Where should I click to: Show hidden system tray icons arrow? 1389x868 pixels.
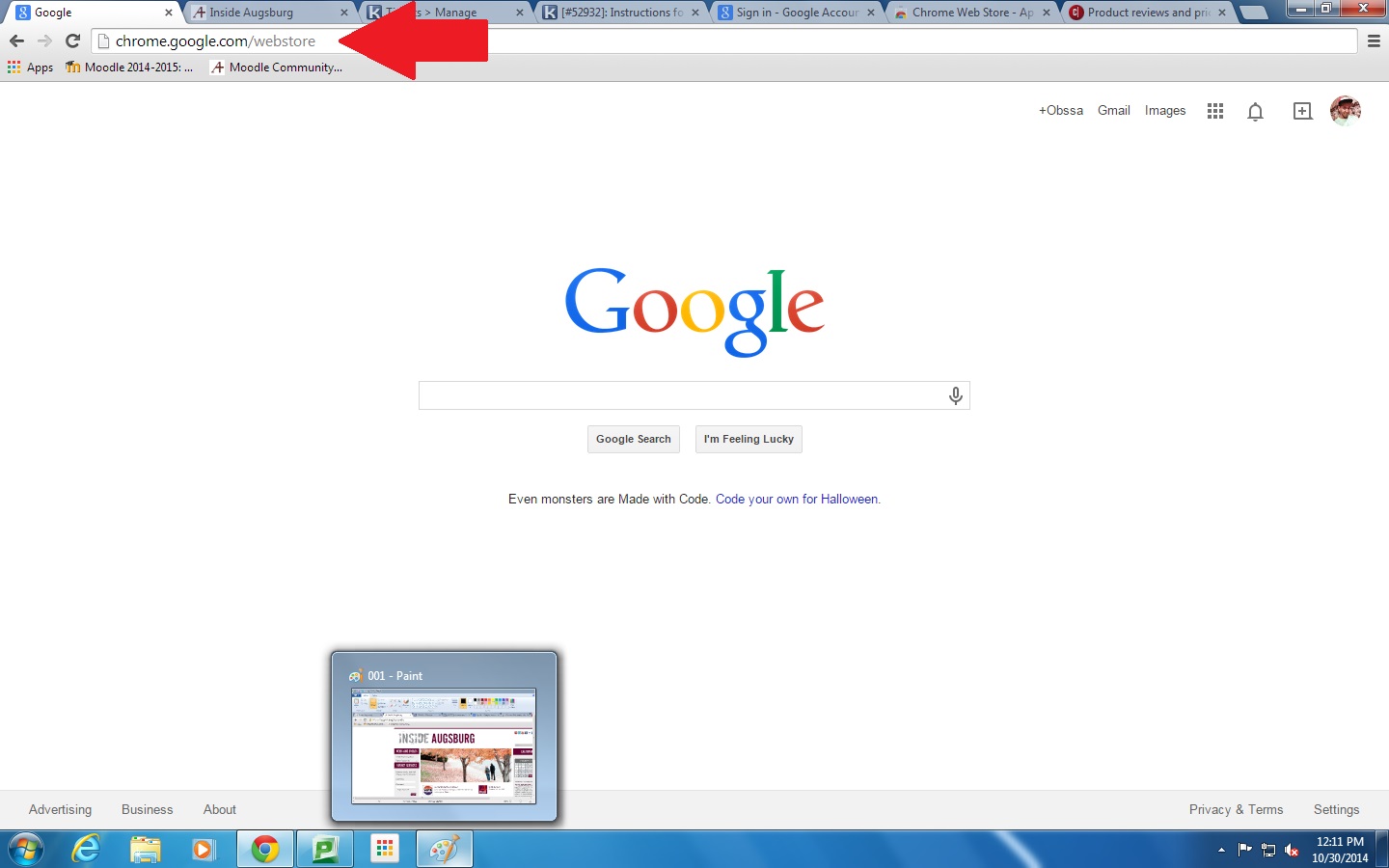tap(1221, 850)
